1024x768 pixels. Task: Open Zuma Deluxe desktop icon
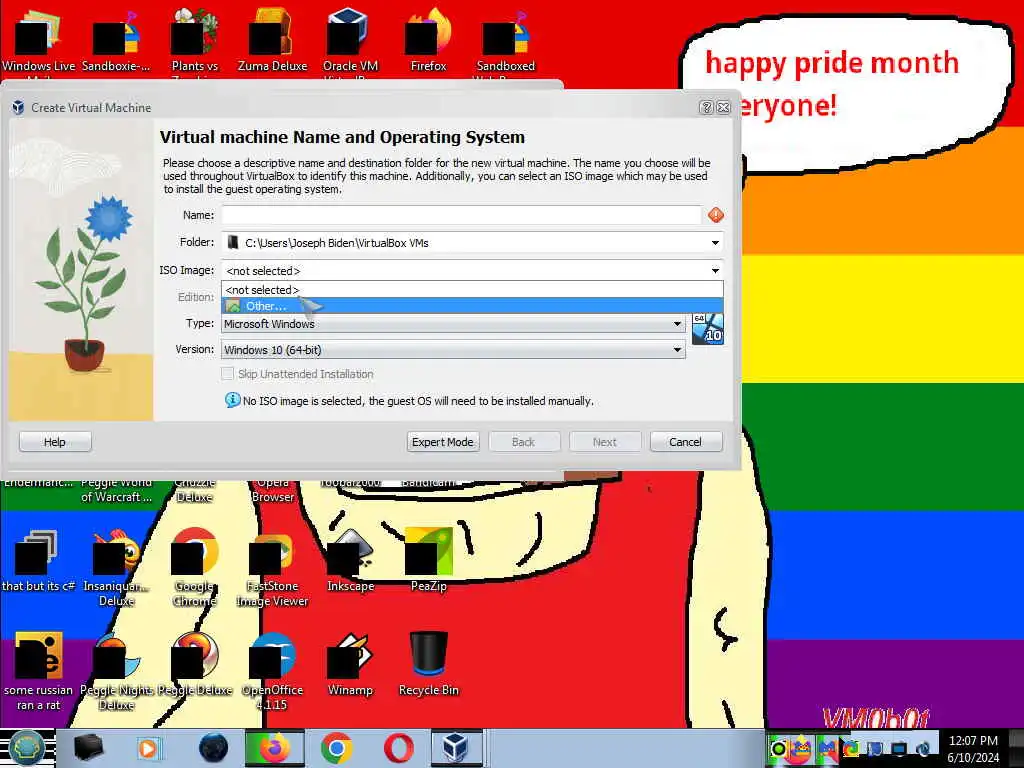272,42
